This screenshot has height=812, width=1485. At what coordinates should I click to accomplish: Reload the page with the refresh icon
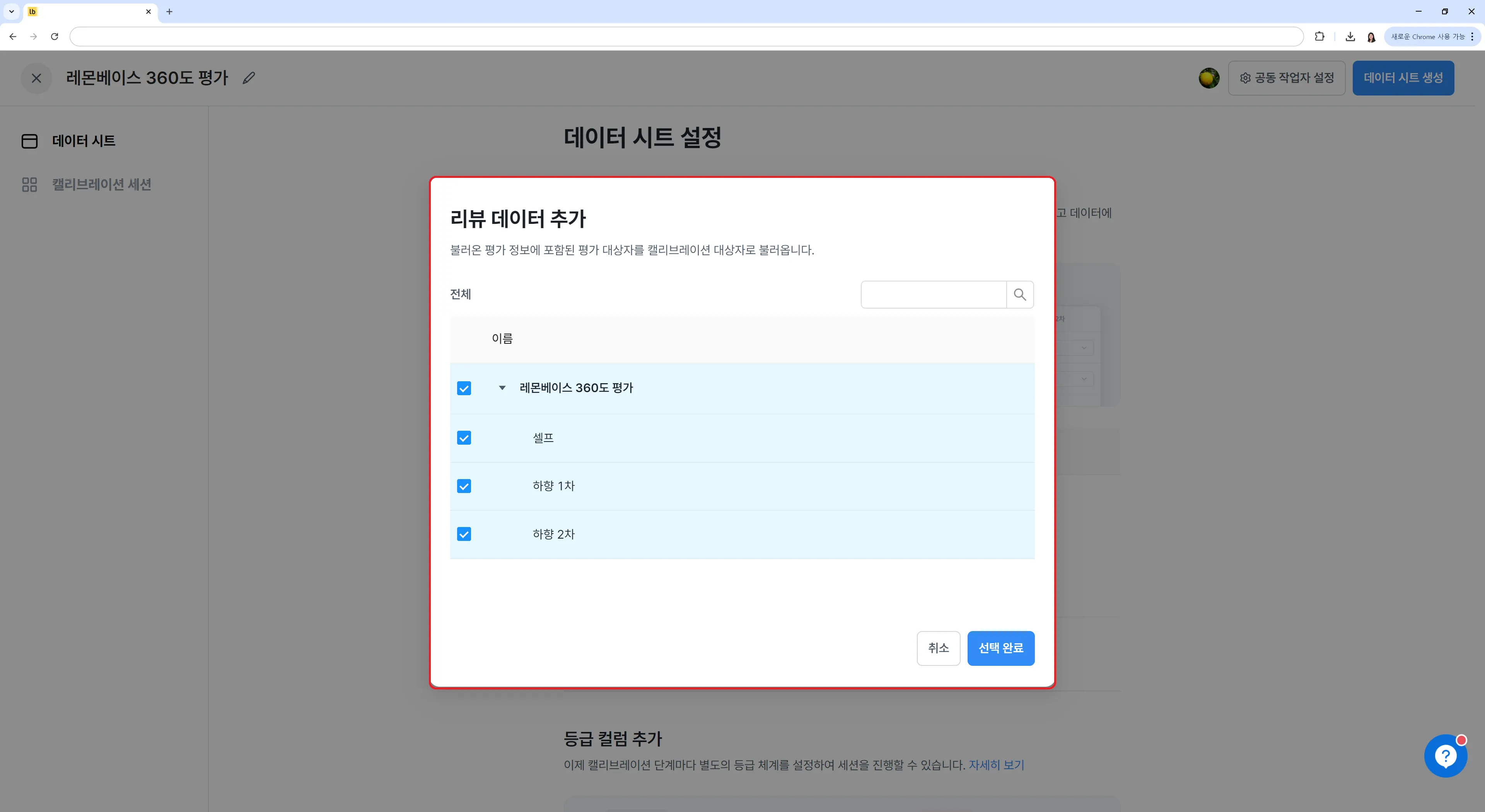point(54,36)
